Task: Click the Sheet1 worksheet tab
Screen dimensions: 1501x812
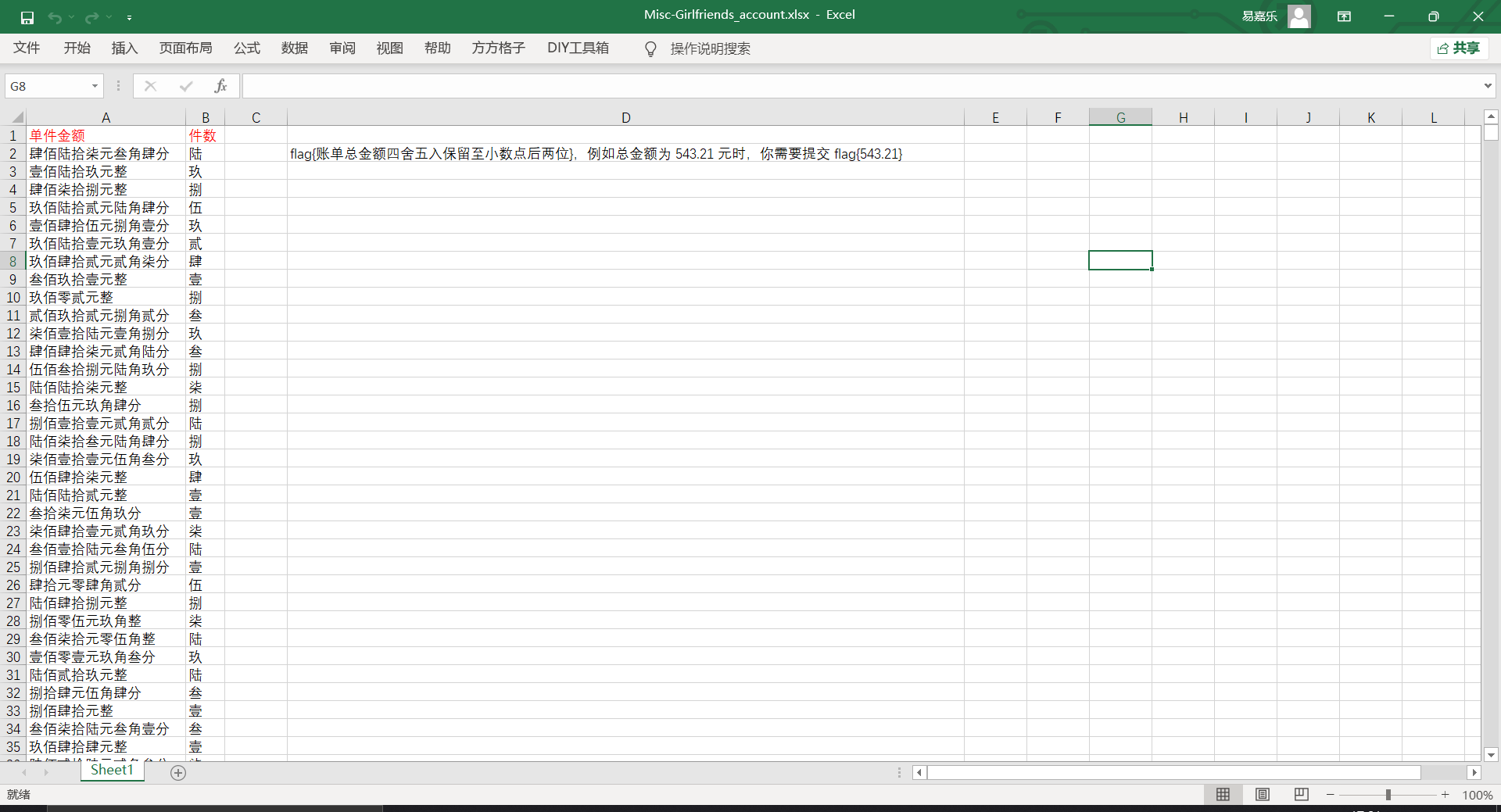Action: click(x=112, y=770)
